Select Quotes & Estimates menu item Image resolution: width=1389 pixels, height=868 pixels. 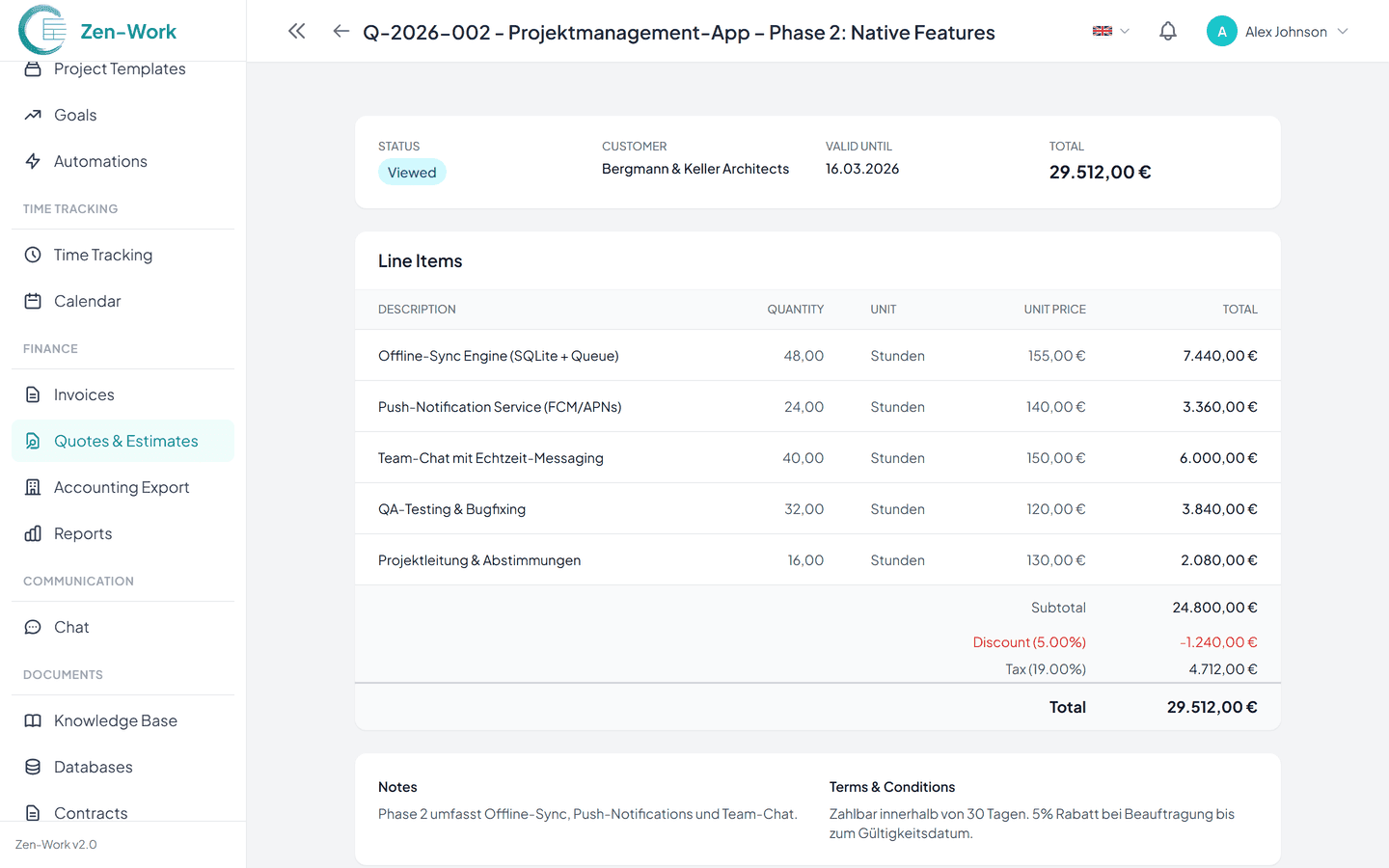point(125,441)
